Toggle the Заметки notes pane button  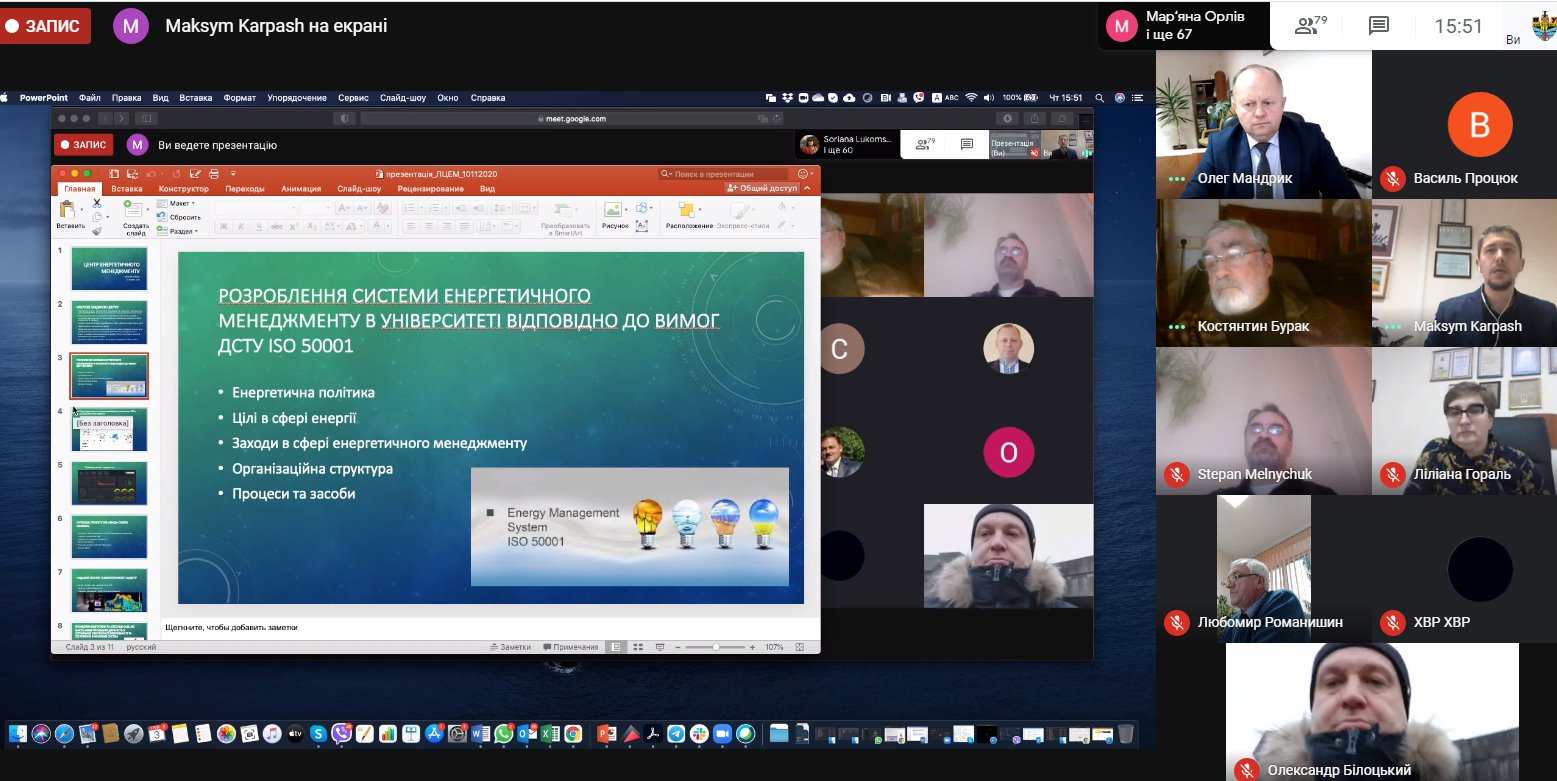[510, 647]
